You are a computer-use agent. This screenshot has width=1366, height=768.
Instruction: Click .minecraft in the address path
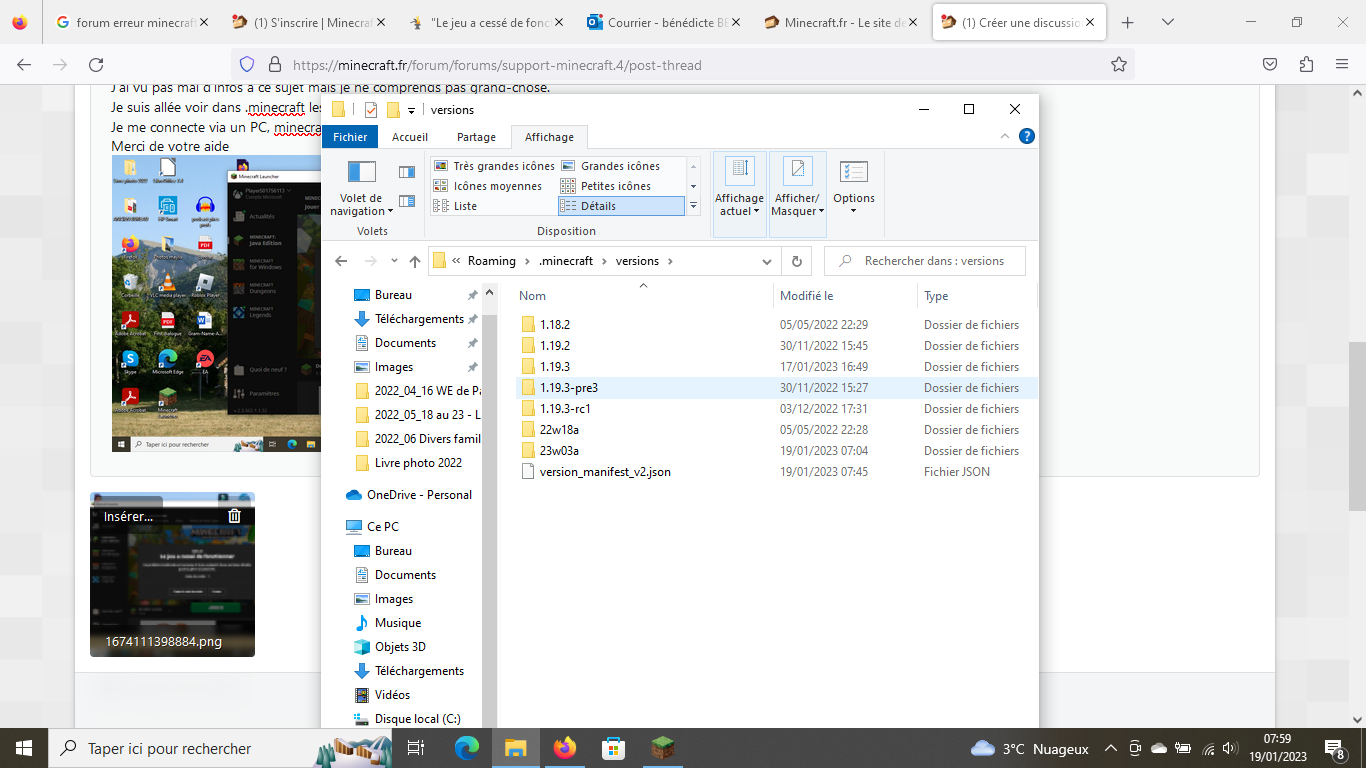(566, 261)
